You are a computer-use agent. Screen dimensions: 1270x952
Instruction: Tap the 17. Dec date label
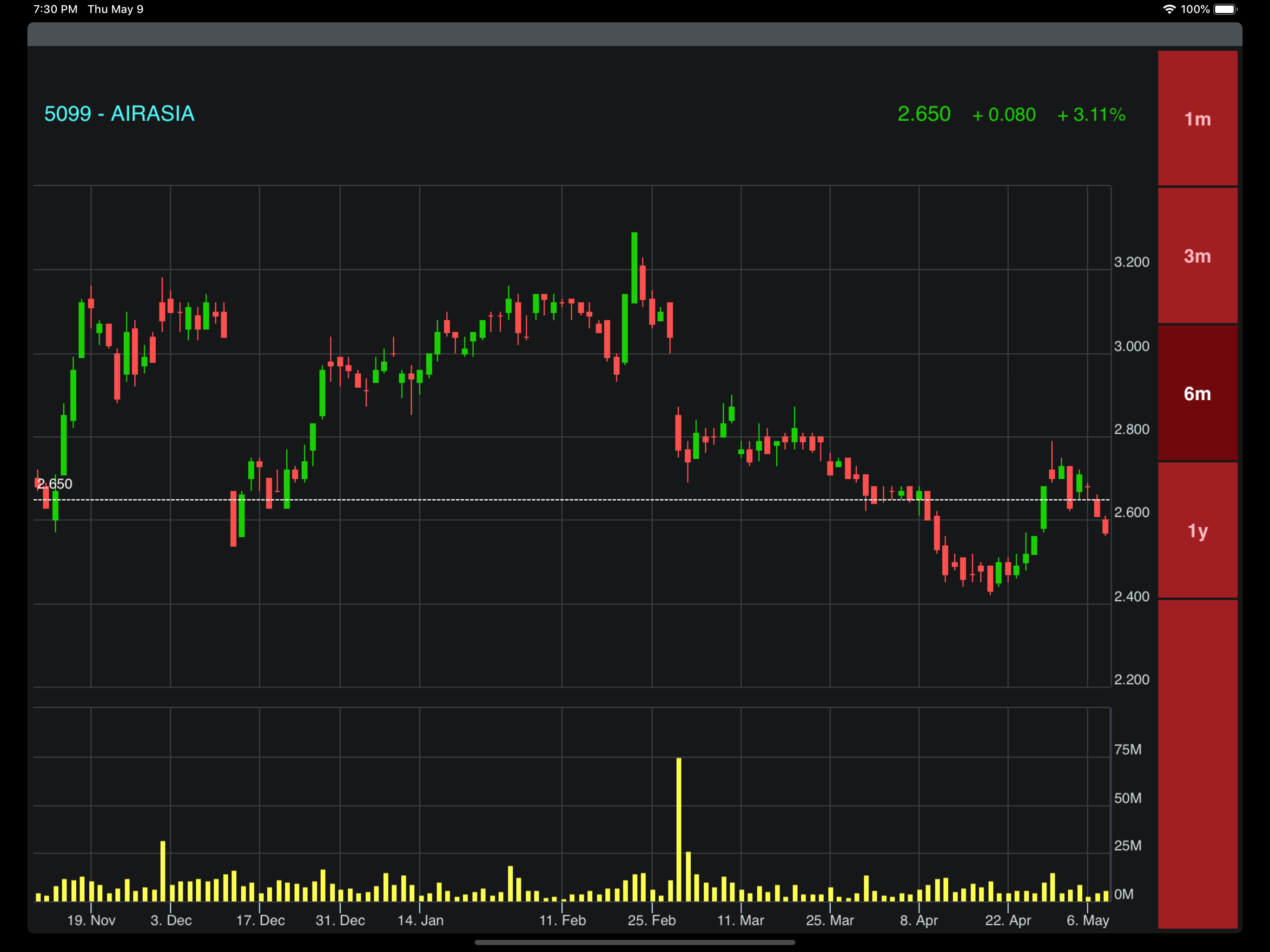[x=260, y=920]
